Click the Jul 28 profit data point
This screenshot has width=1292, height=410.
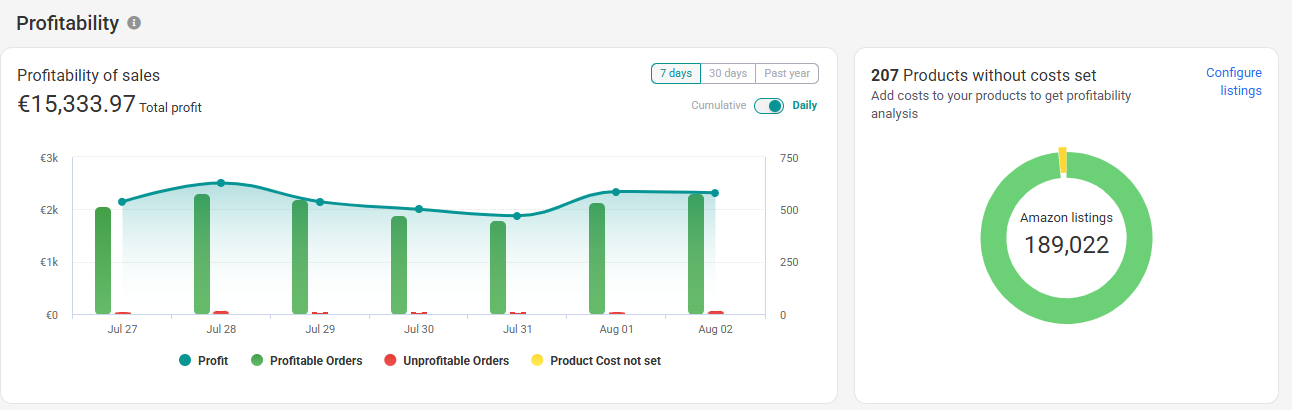coord(221,183)
